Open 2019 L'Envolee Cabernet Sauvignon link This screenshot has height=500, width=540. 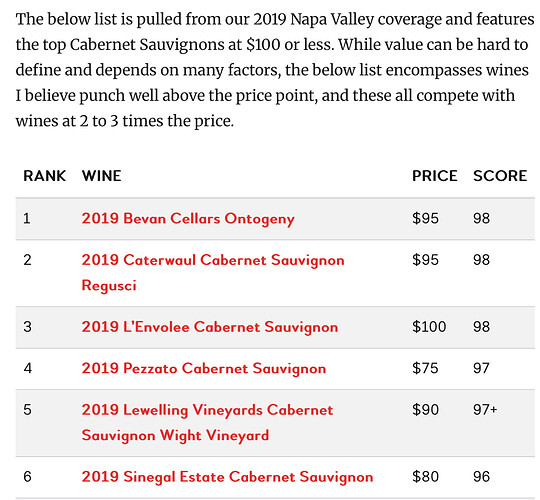point(210,327)
